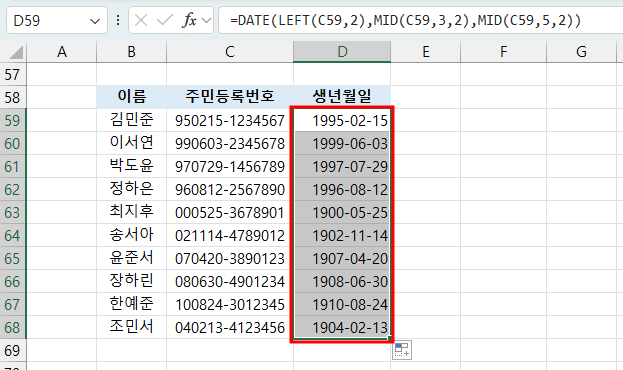Select row 63 header
Screen dimensions: 623x370
tap(13, 212)
